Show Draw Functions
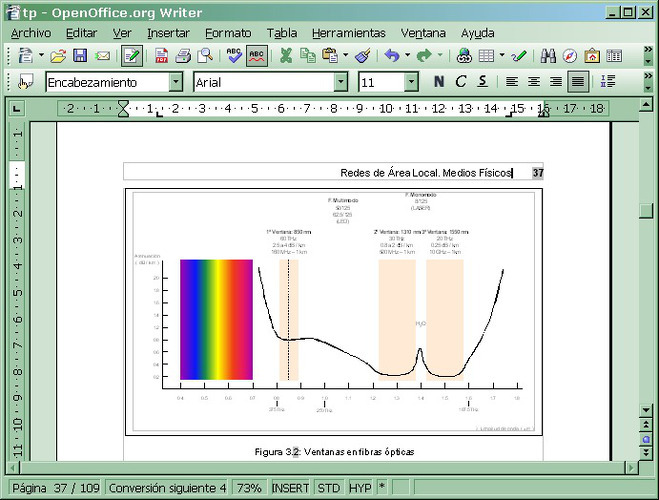This screenshot has height=500, width=659. pos(519,56)
